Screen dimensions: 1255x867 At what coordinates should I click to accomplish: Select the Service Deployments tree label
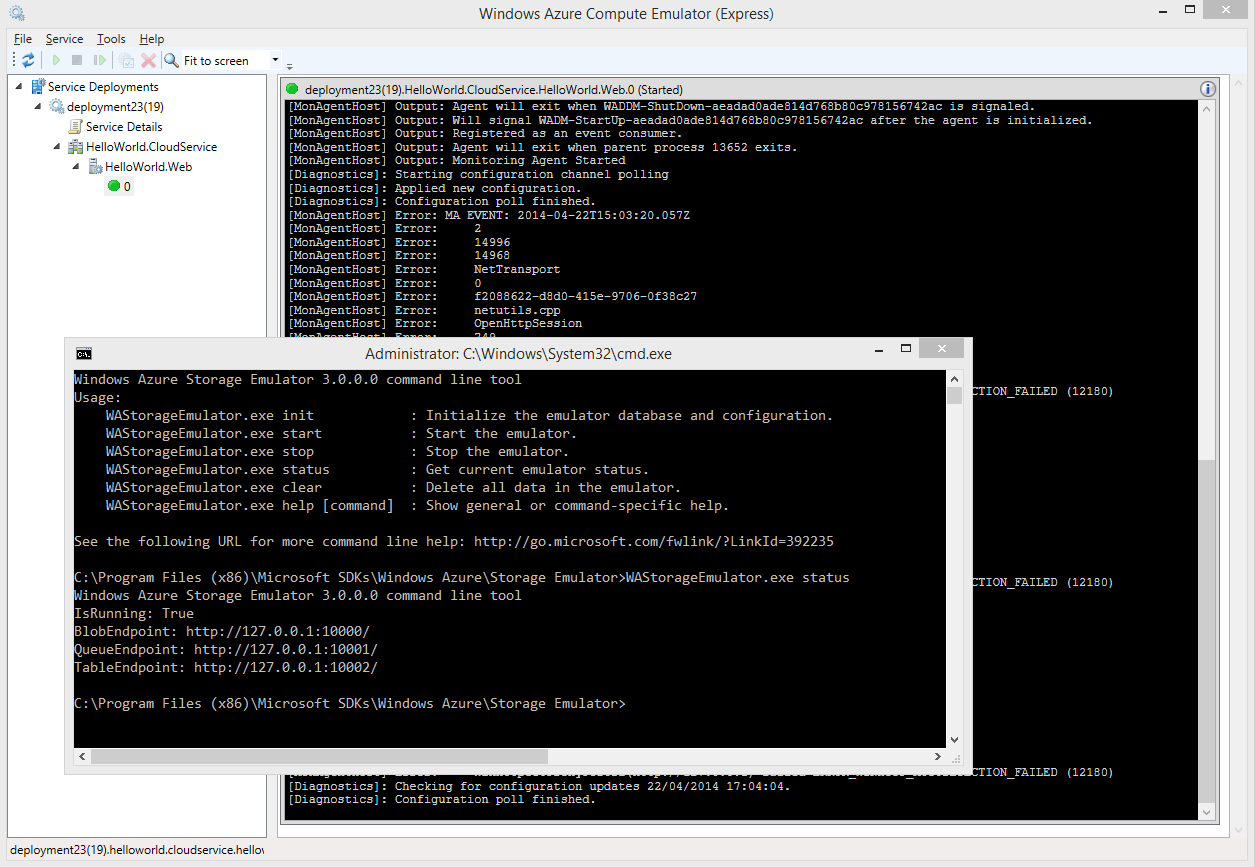click(103, 87)
